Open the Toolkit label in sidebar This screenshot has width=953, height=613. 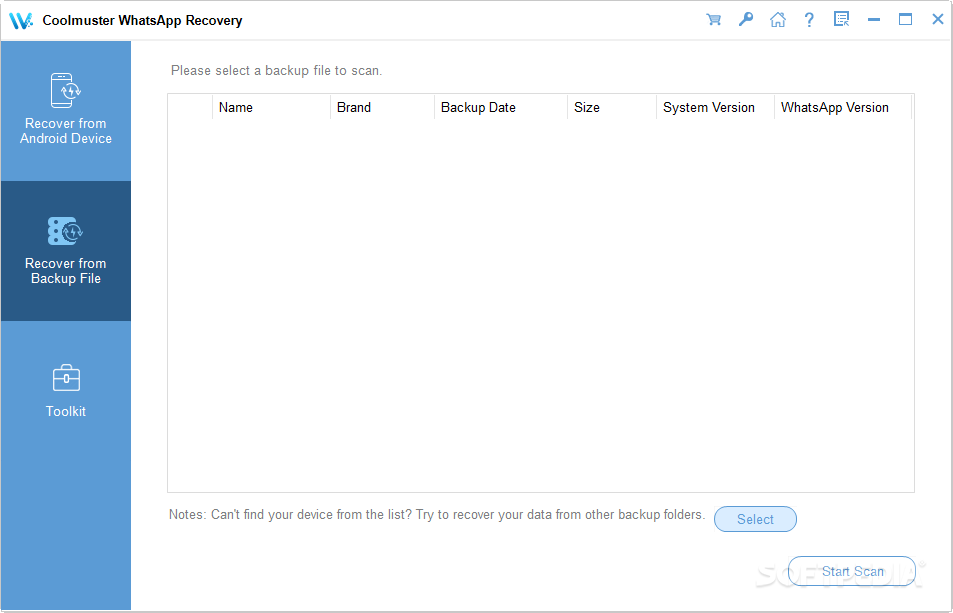pos(66,411)
